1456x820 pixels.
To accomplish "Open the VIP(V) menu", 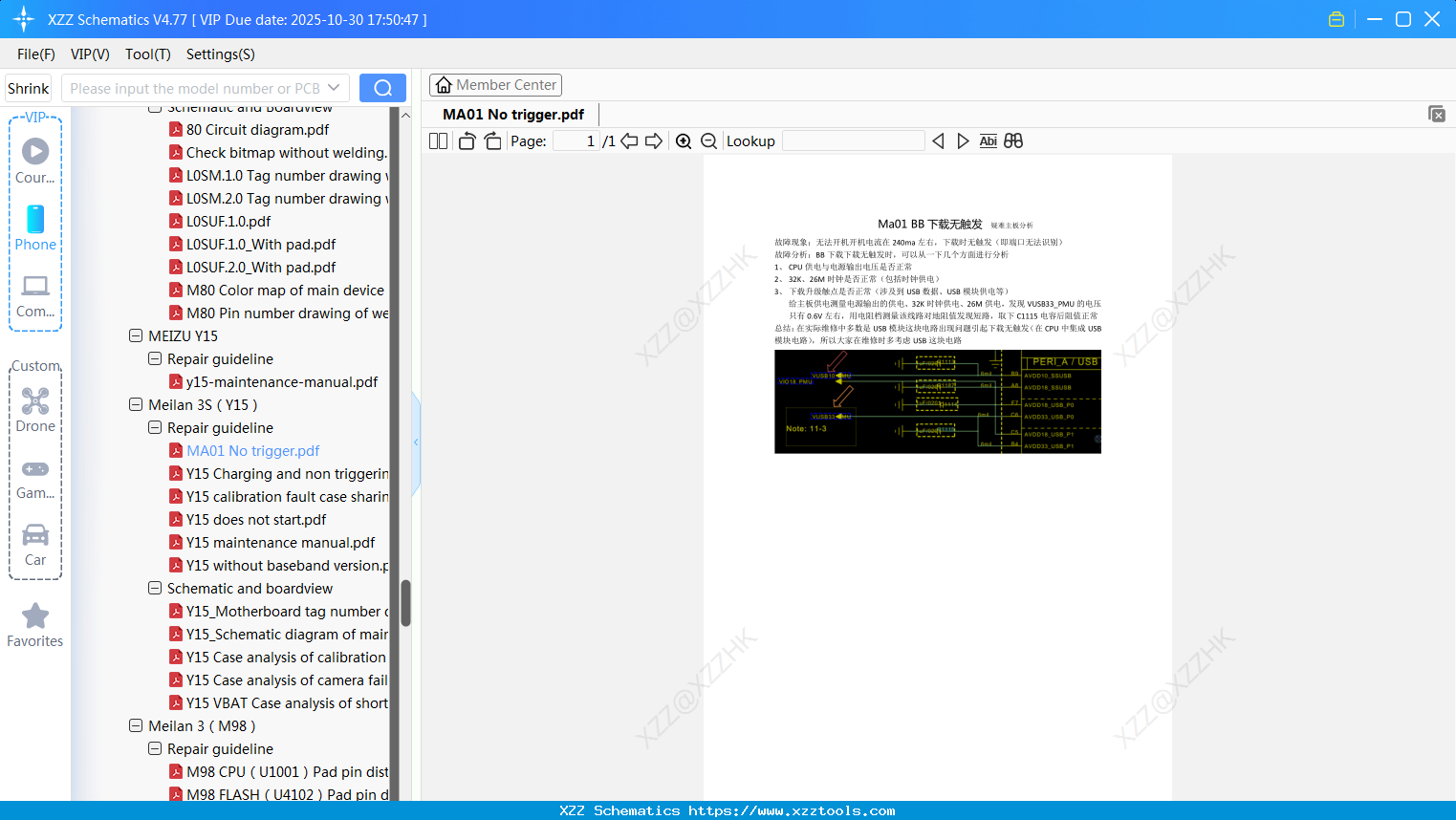I will point(90,54).
